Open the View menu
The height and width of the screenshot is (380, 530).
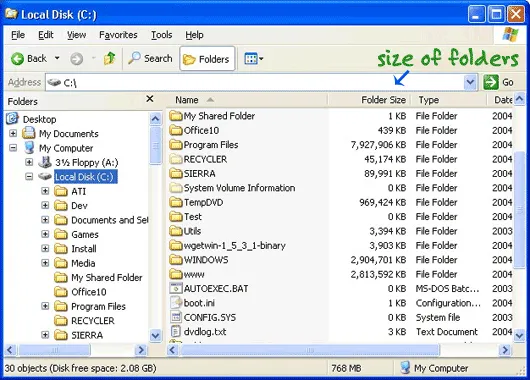pyautogui.click(x=76, y=35)
